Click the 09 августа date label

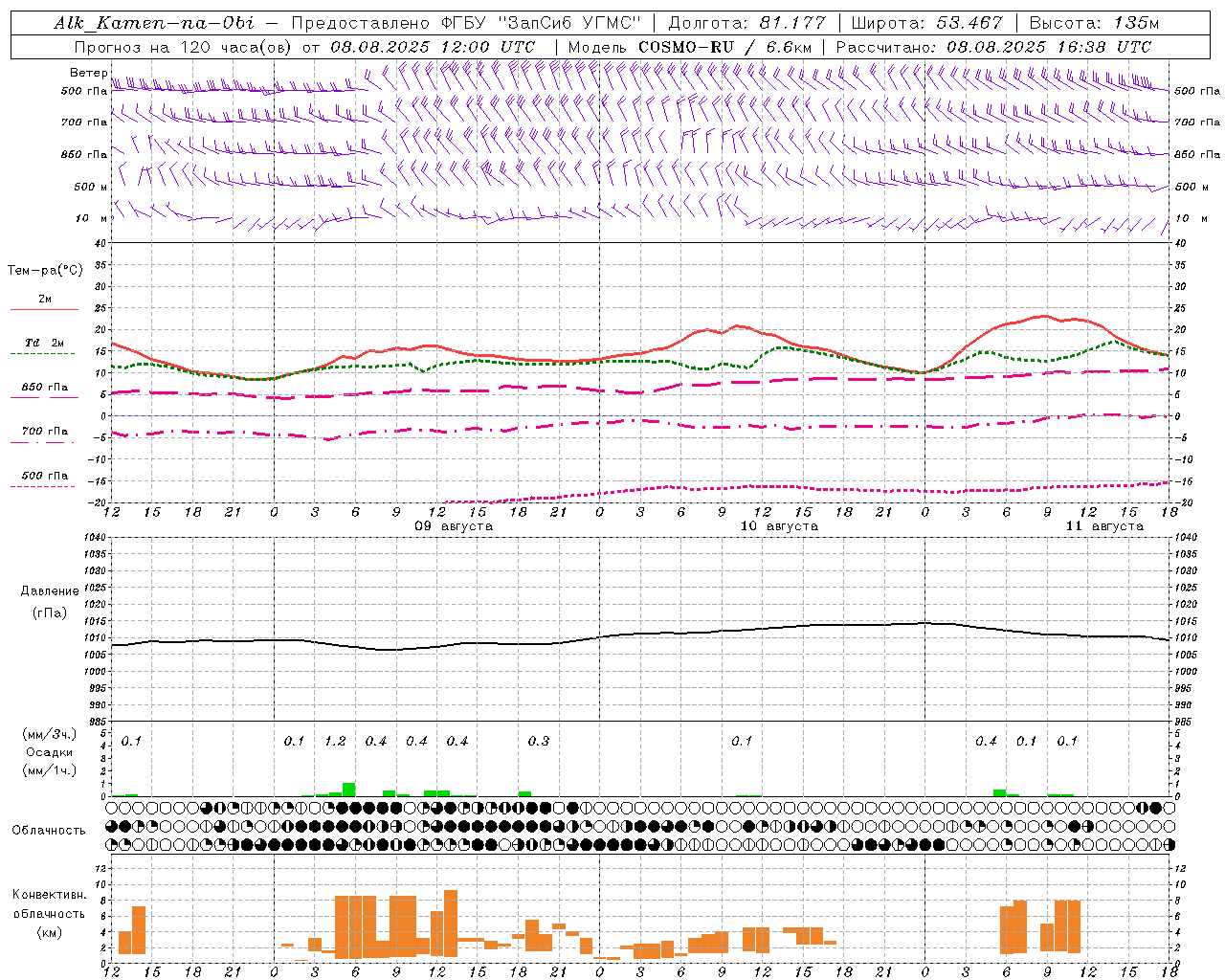pos(454,526)
